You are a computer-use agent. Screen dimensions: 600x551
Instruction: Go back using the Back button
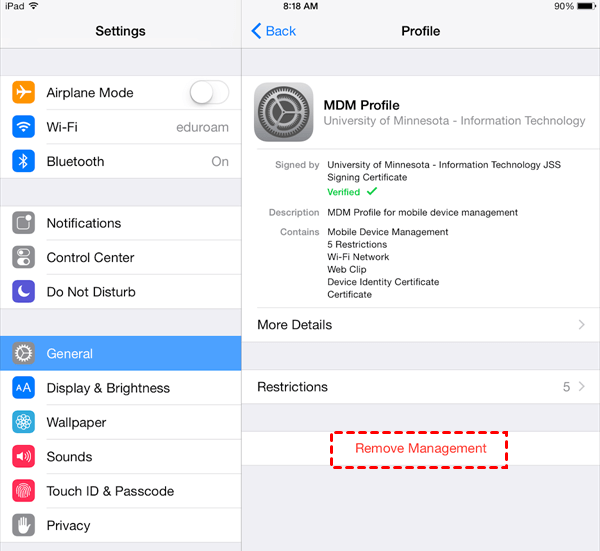[x=274, y=31]
